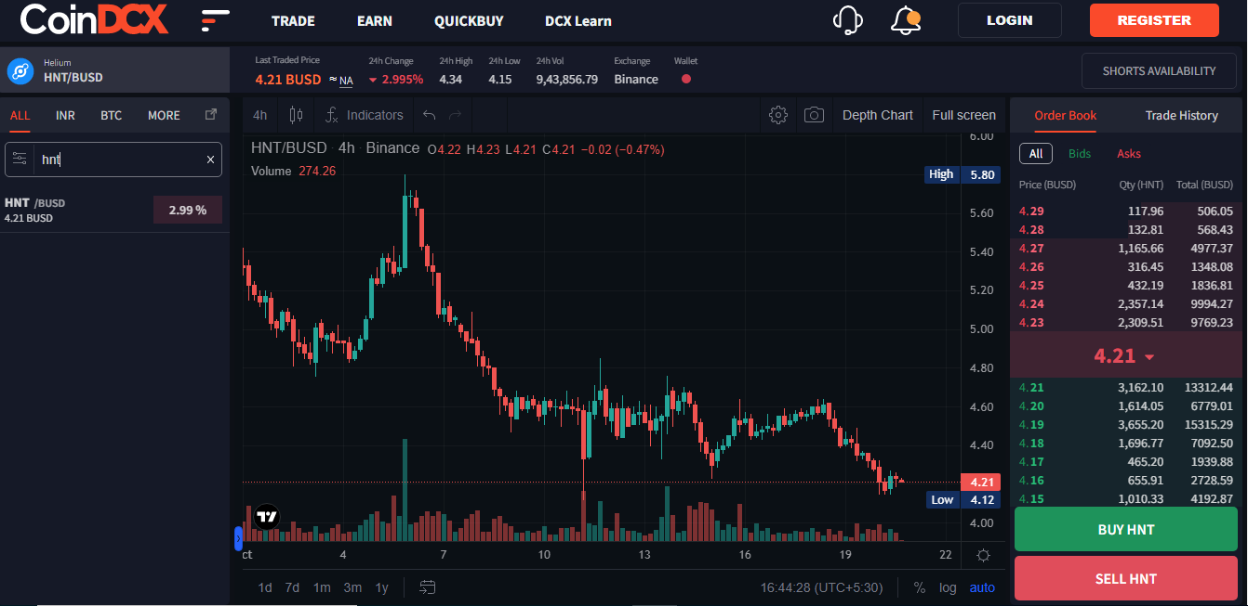
Task: Open the TRADE menu
Action: 293,21
